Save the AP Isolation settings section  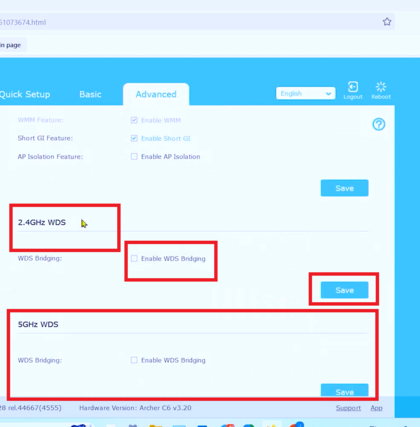[x=344, y=188]
